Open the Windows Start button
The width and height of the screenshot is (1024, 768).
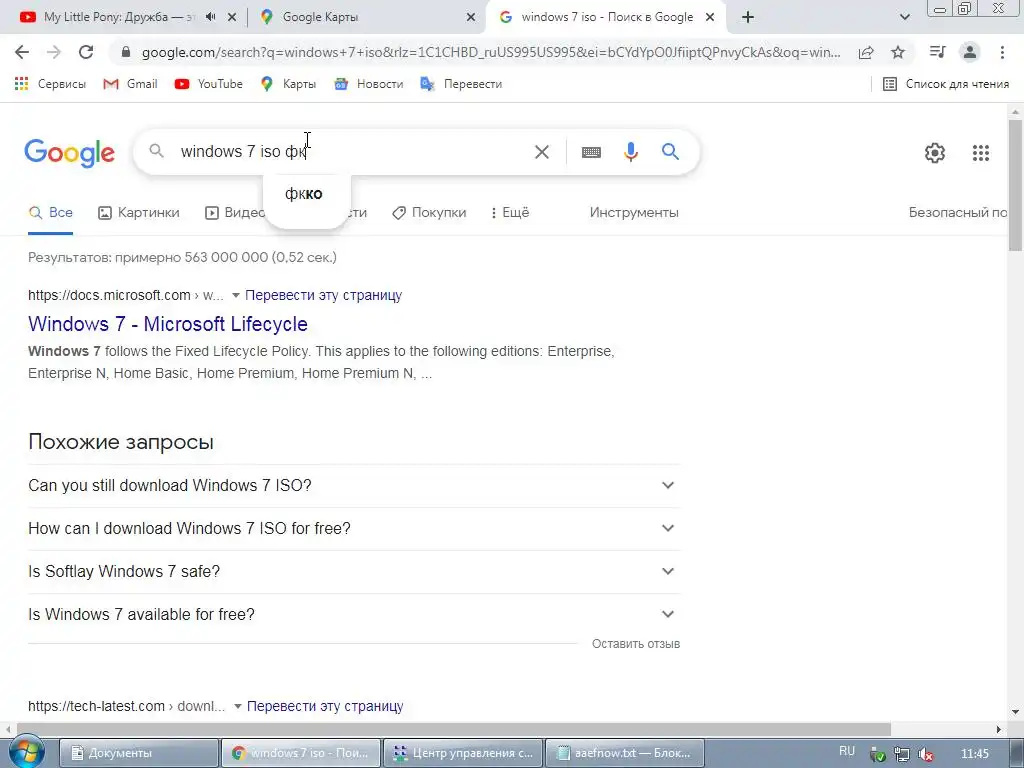pyautogui.click(x=26, y=752)
